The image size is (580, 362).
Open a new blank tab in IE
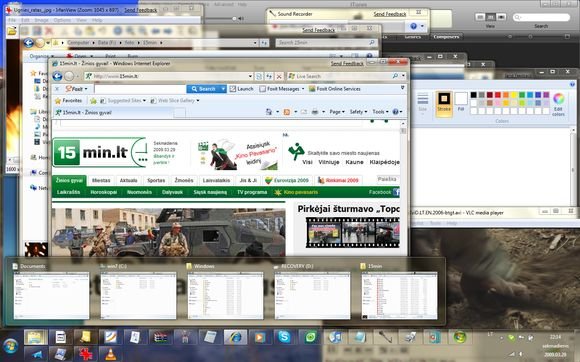[180, 113]
